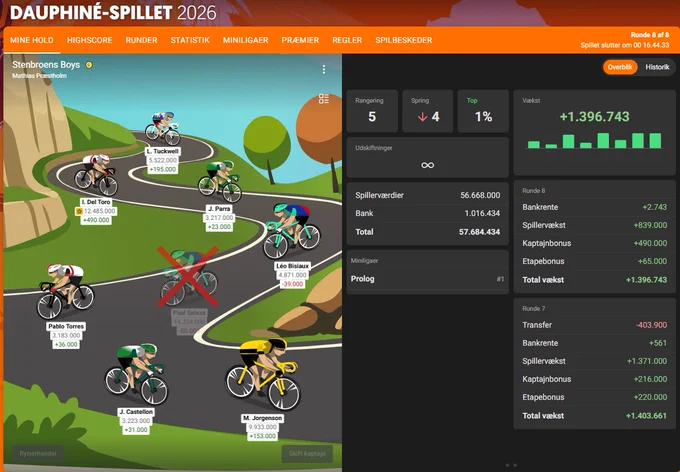Open the PRÆMIER tab
This screenshot has height=472, width=680.
(300, 40)
